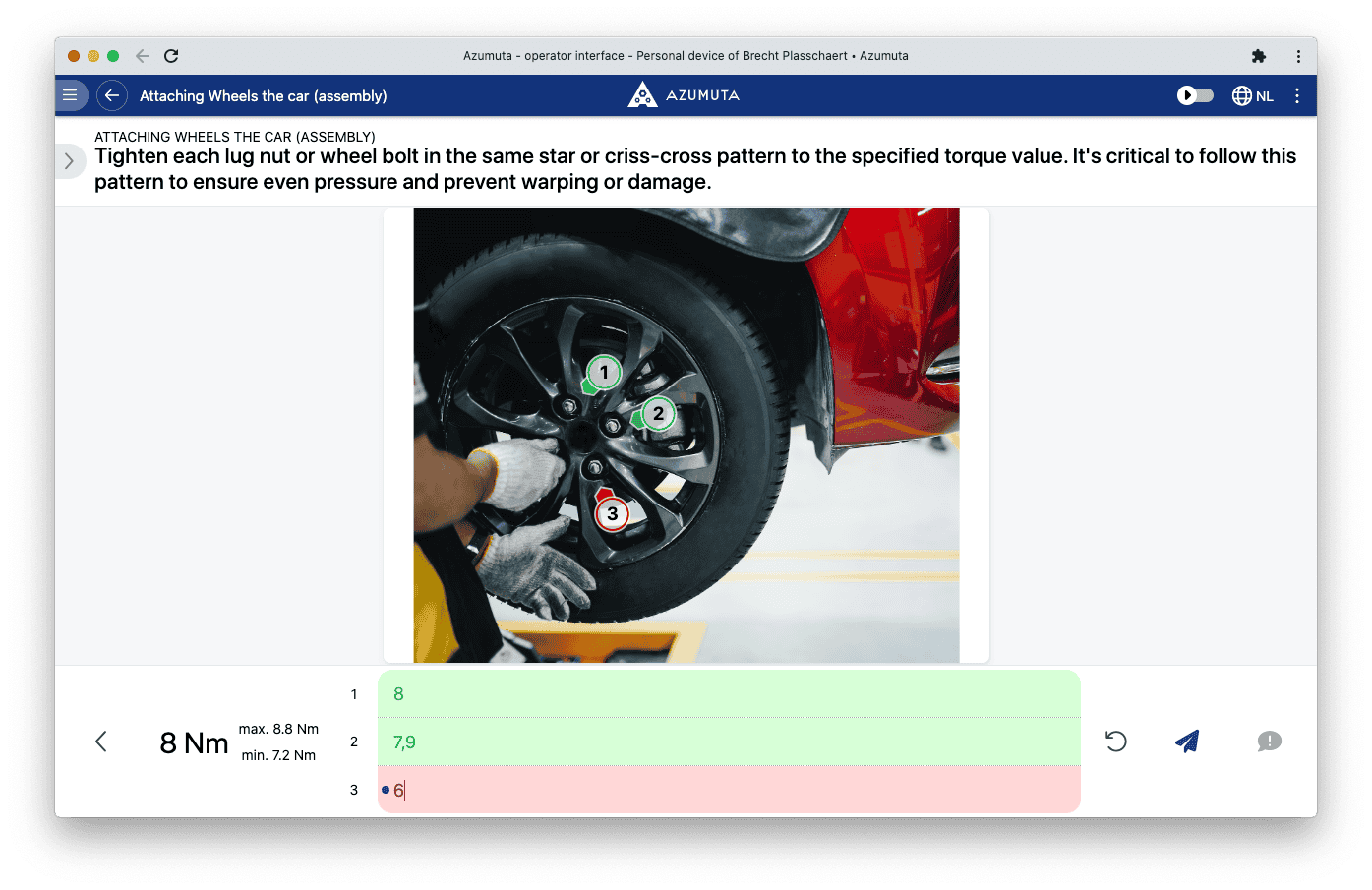Expand the side panel with the left chevron
1372x890 pixels.
click(69, 160)
